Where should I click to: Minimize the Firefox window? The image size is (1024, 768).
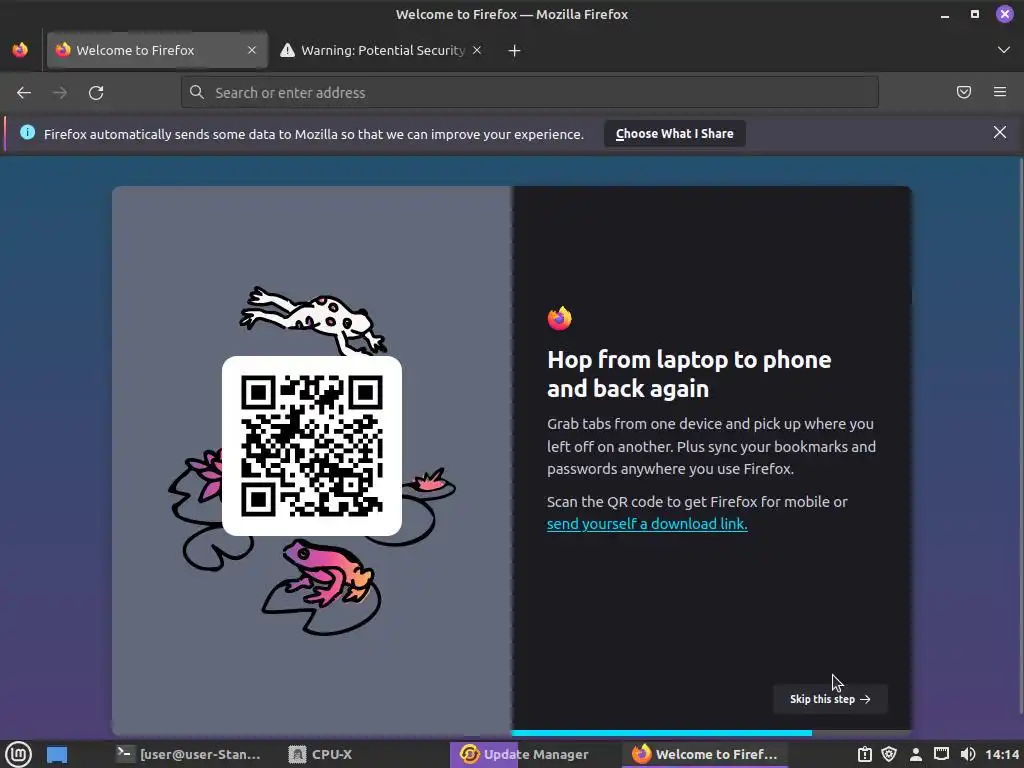click(945, 14)
